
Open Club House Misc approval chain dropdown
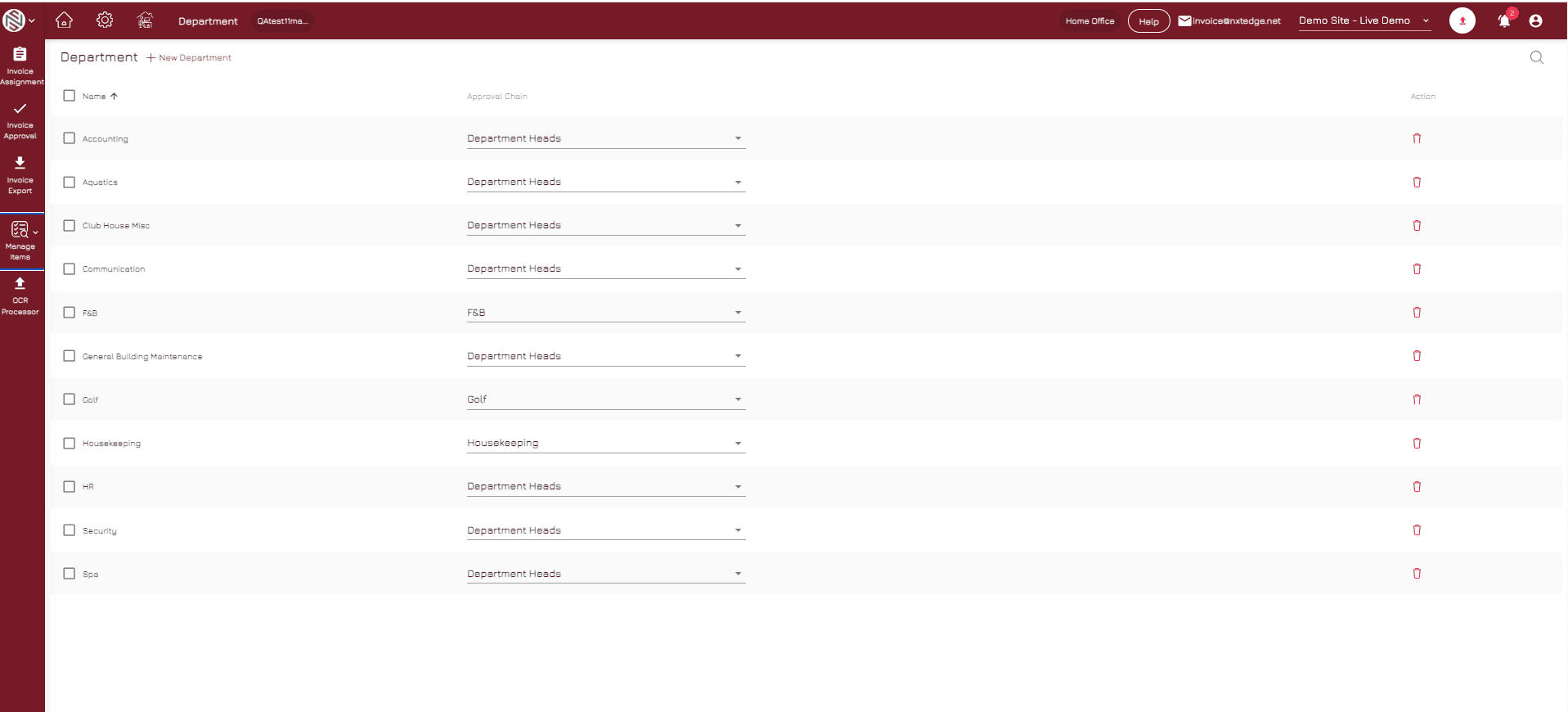(606, 225)
